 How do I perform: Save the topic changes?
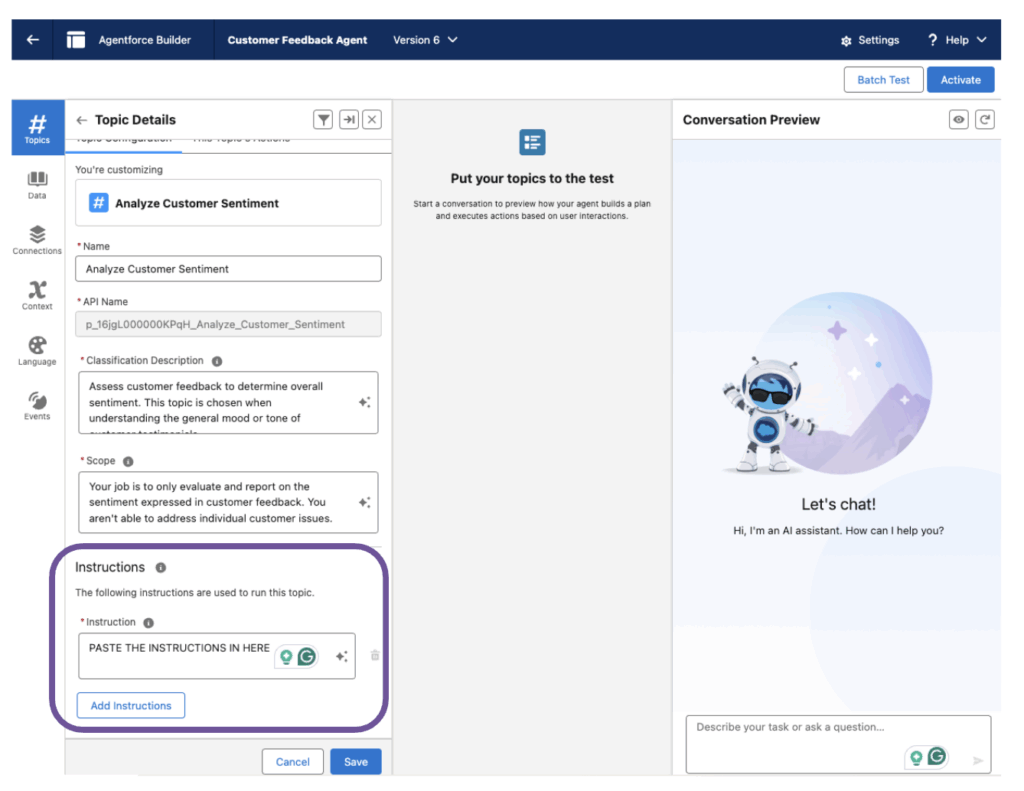pyautogui.click(x=356, y=762)
